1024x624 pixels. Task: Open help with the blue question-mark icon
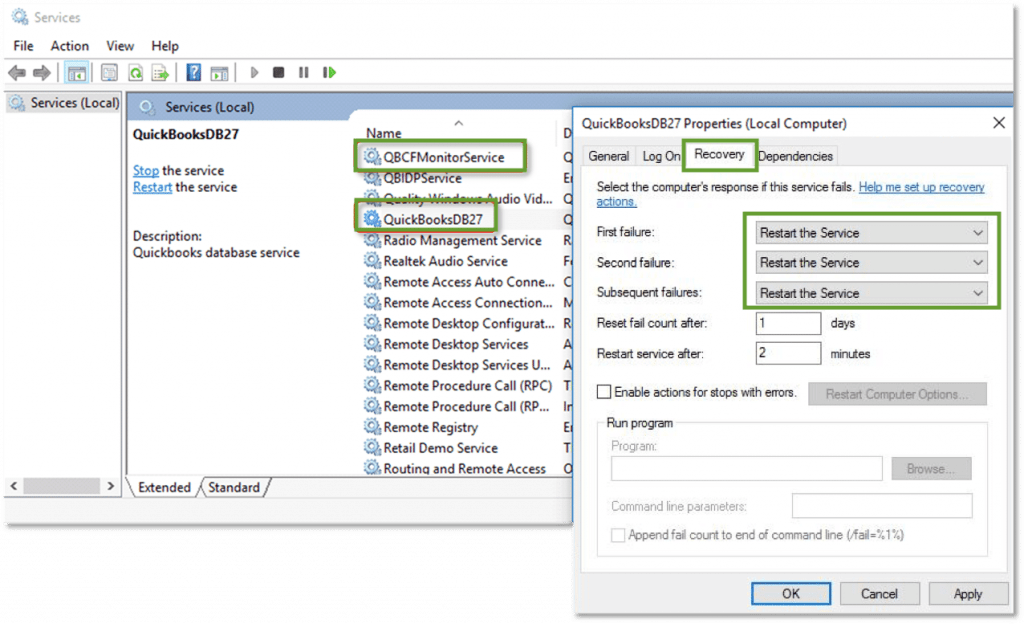click(194, 72)
